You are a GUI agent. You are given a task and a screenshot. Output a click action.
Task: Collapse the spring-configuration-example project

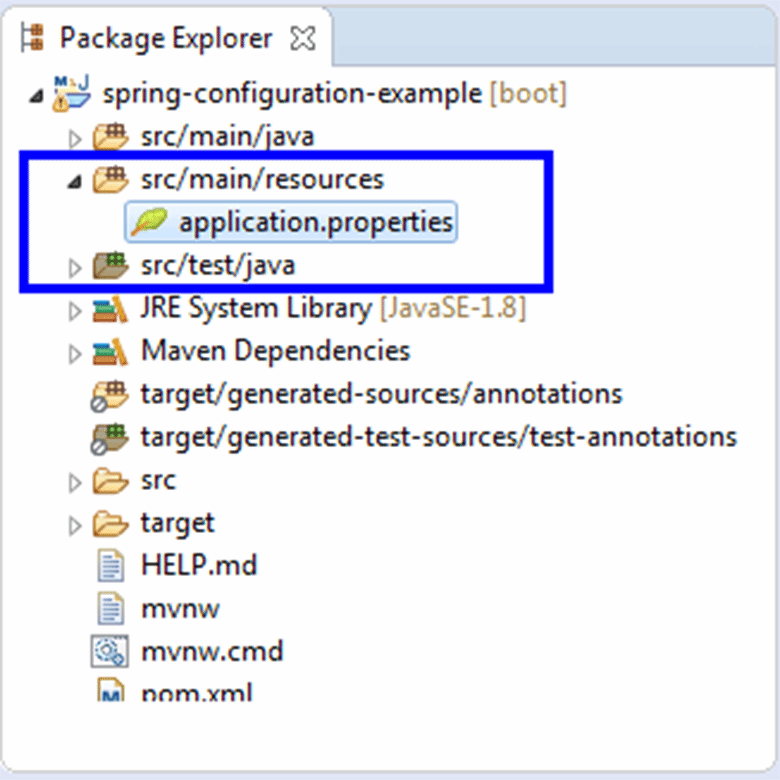36,96
